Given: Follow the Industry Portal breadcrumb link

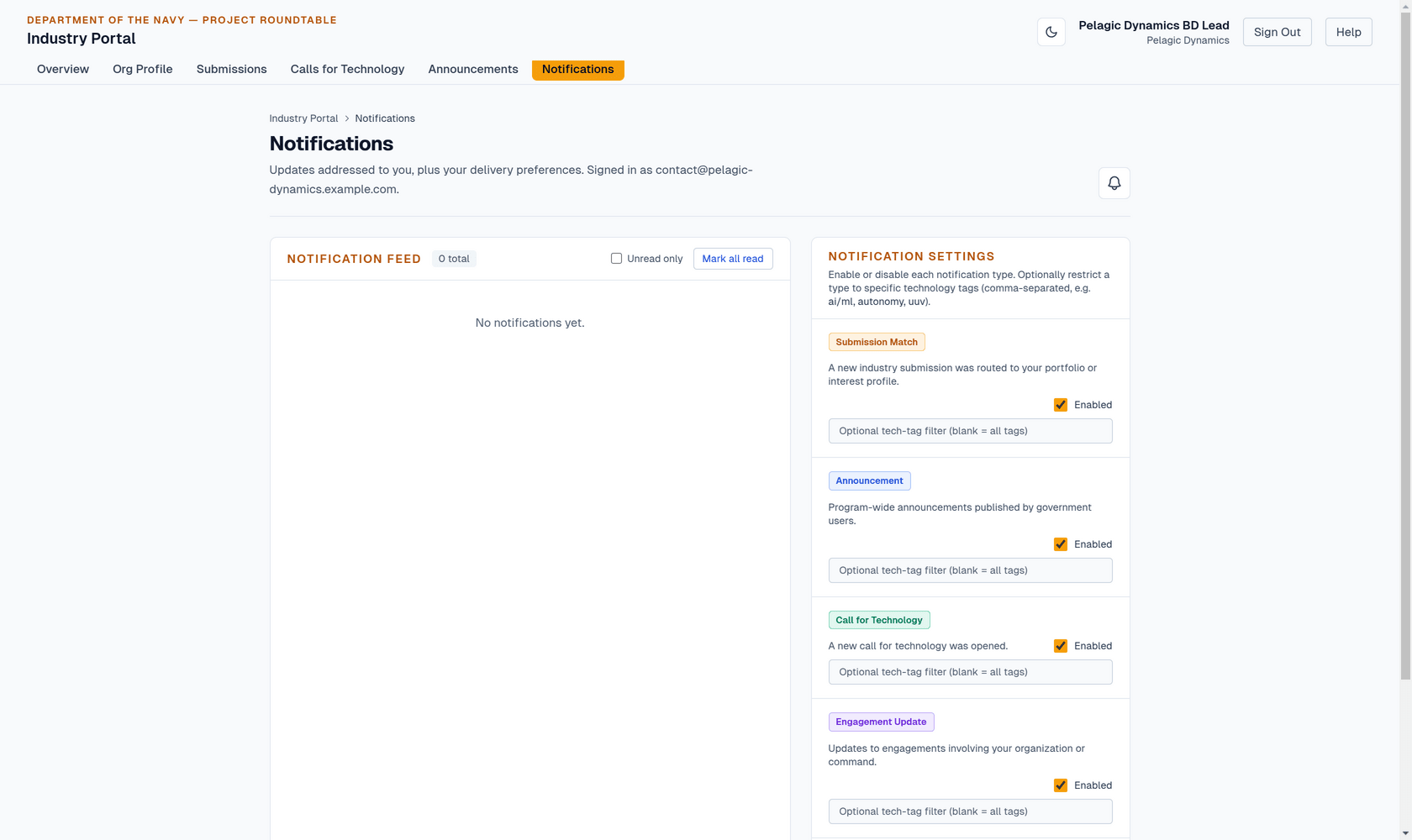Looking at the screenshot, I should tap(303, 118).
